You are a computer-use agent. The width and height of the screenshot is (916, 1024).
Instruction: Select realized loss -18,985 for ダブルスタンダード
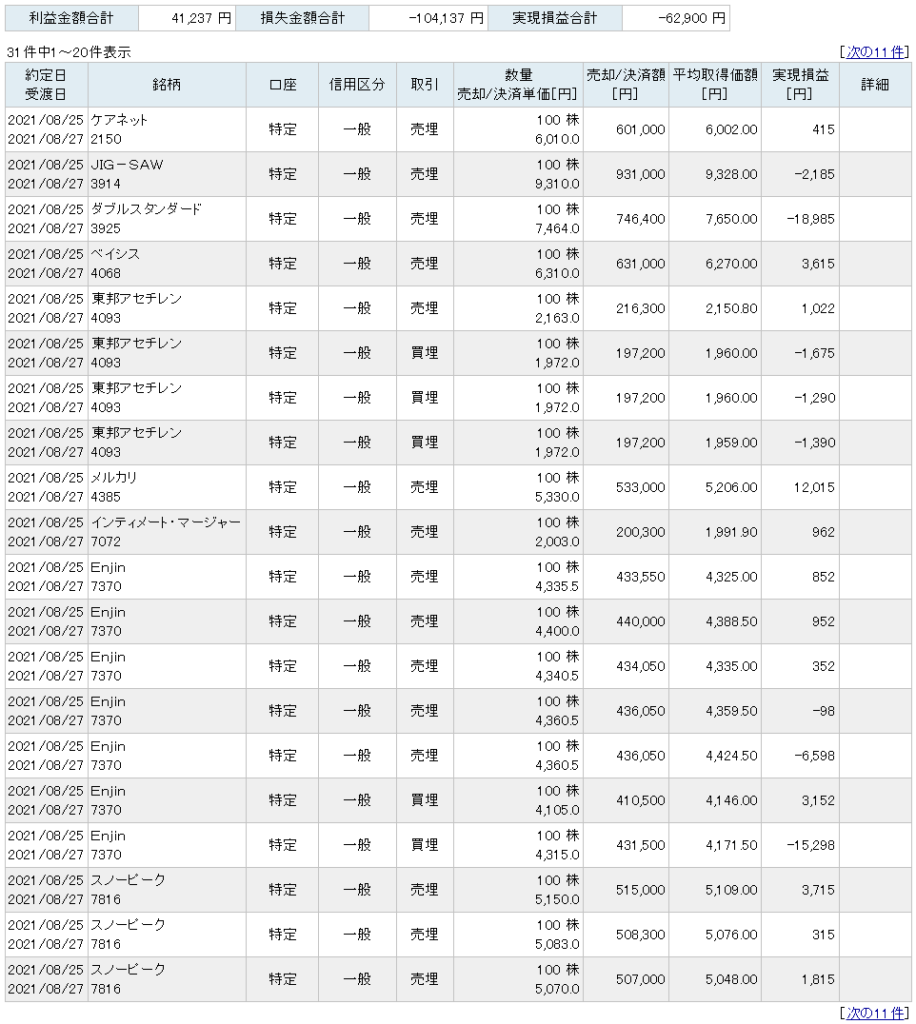[x=810, y=219]
